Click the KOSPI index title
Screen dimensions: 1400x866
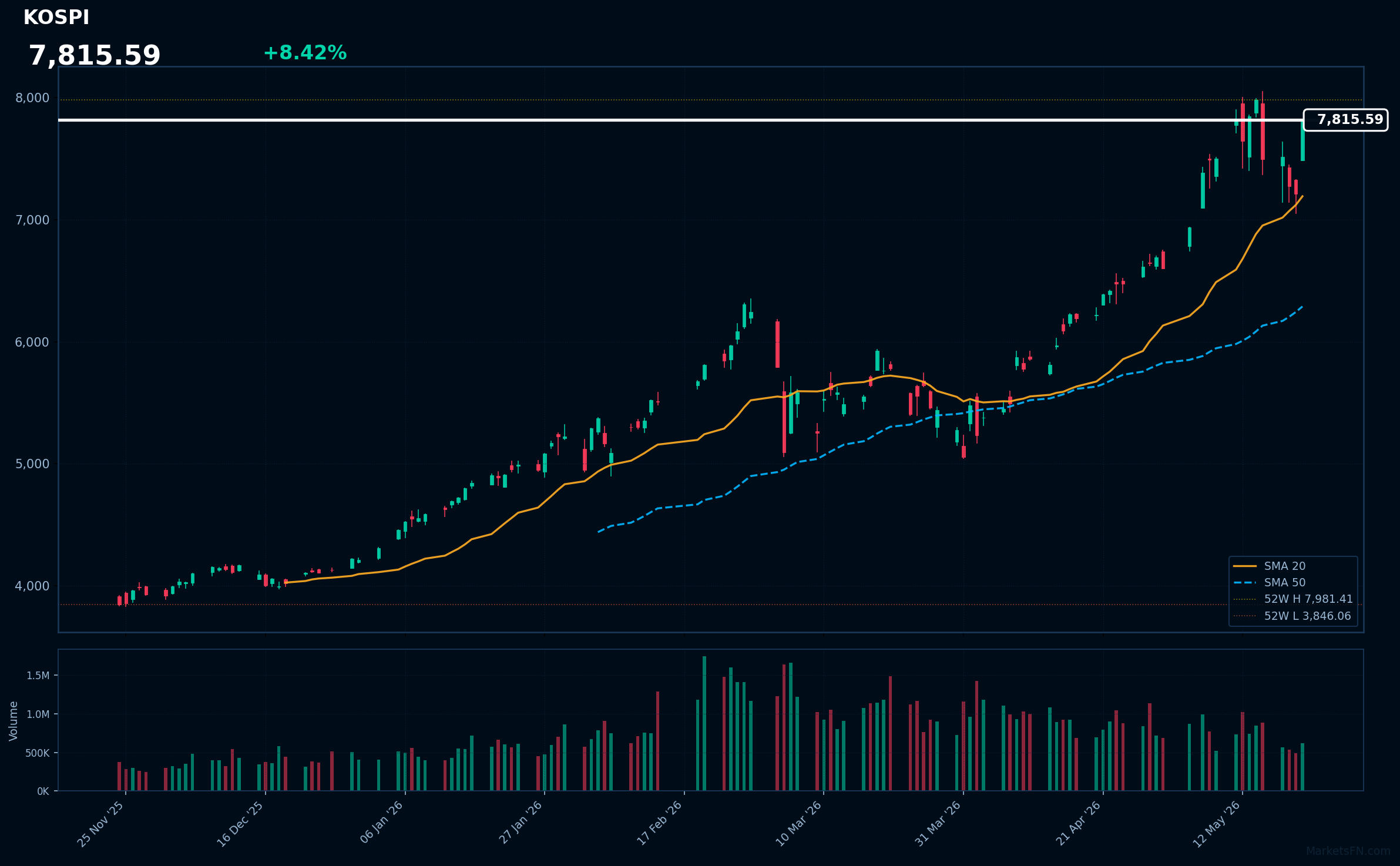pyautogui.click(x=56, y=18)
